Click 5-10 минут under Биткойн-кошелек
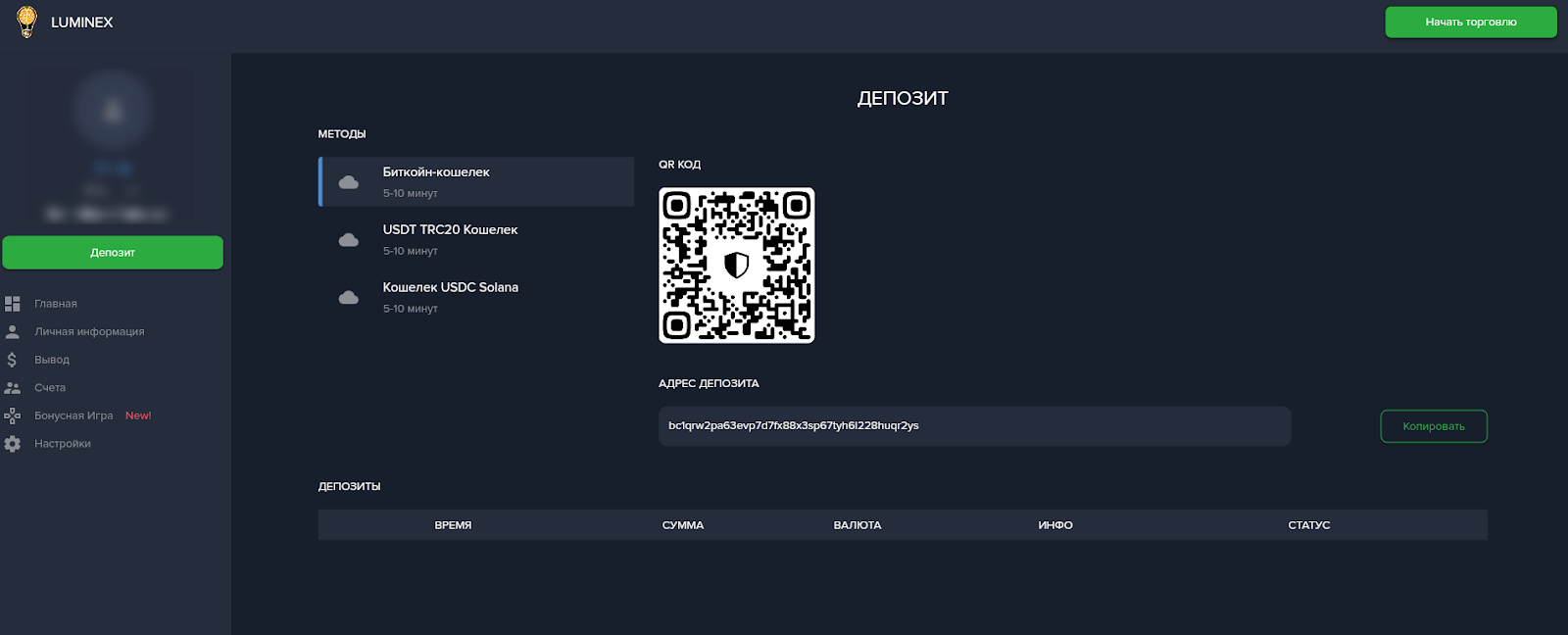The image size is (1568, 635). coord(411,193)
